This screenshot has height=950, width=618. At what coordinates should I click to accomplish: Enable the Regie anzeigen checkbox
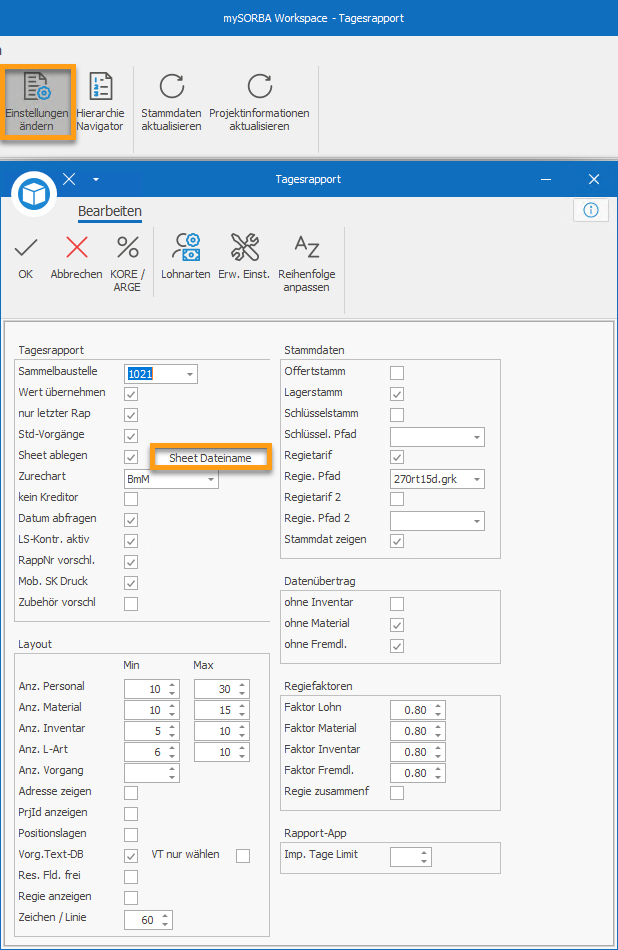click(x=131, y=897)
